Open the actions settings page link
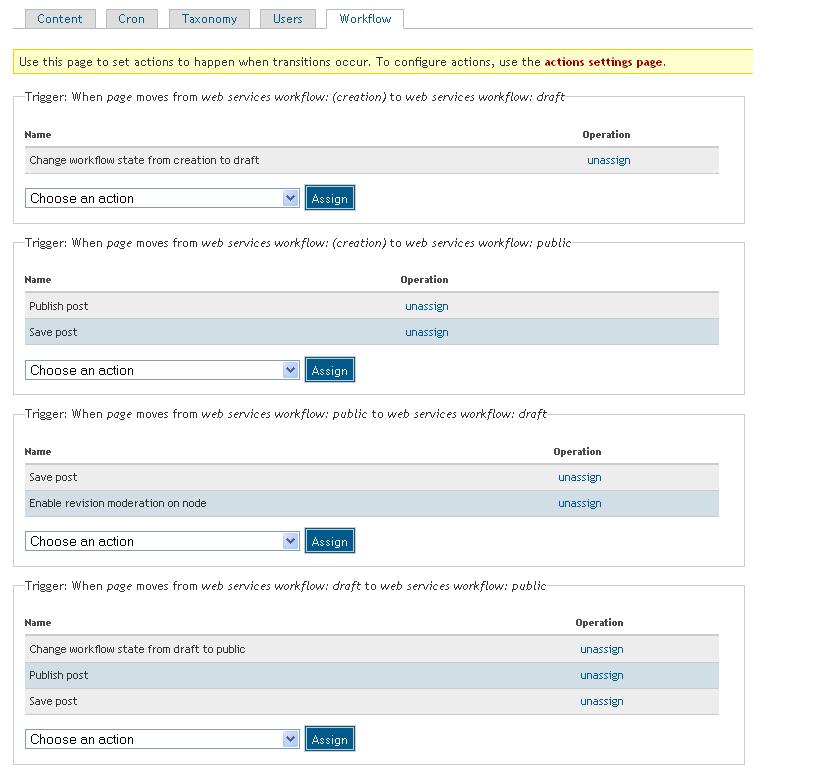 (604, 61)
